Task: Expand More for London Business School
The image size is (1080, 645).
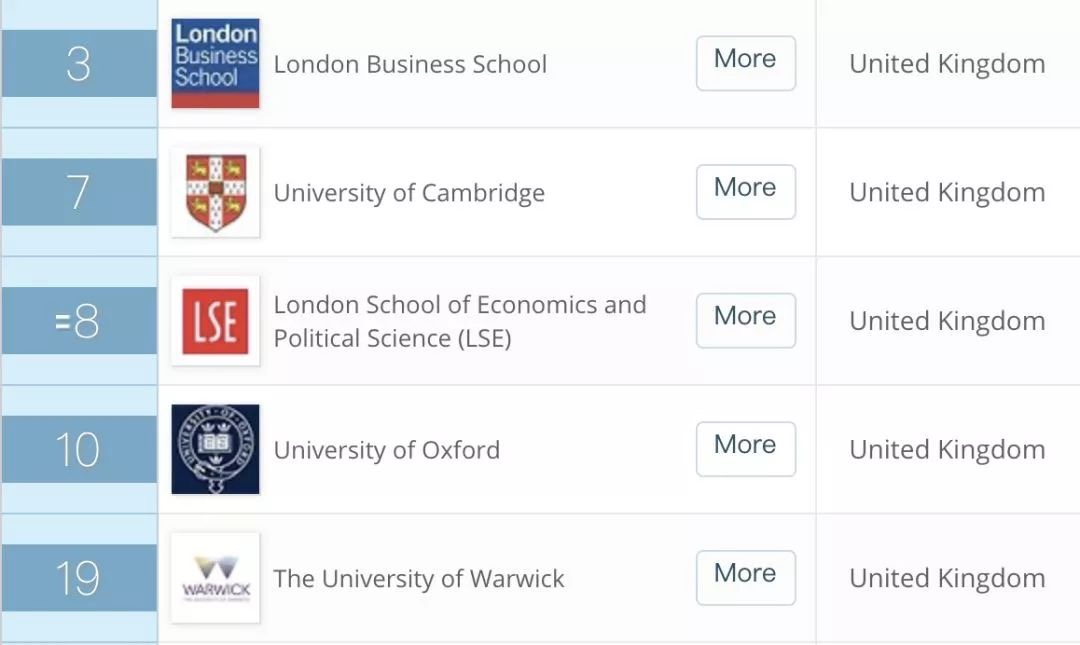Action: coord(745,63)
